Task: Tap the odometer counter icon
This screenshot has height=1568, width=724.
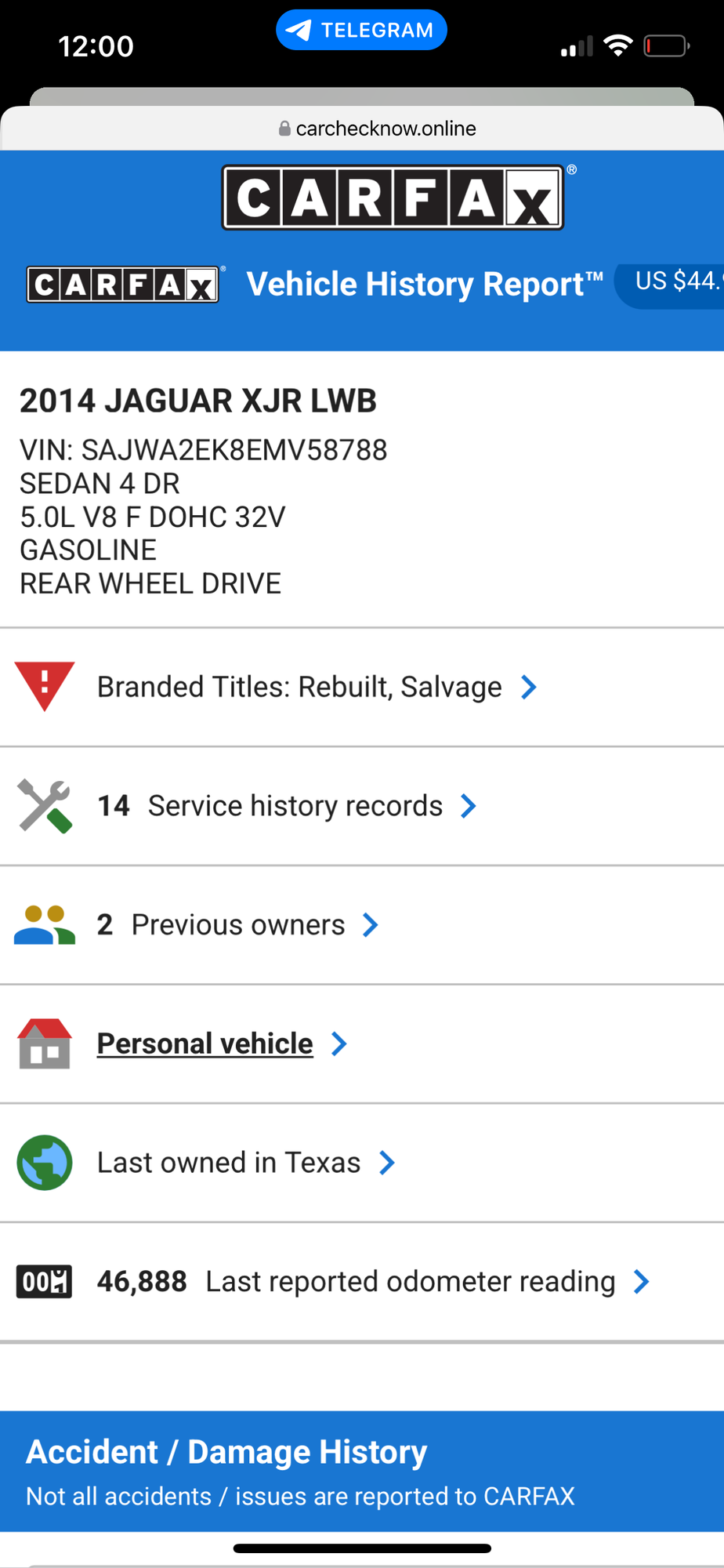Action: coord(45,1282)
